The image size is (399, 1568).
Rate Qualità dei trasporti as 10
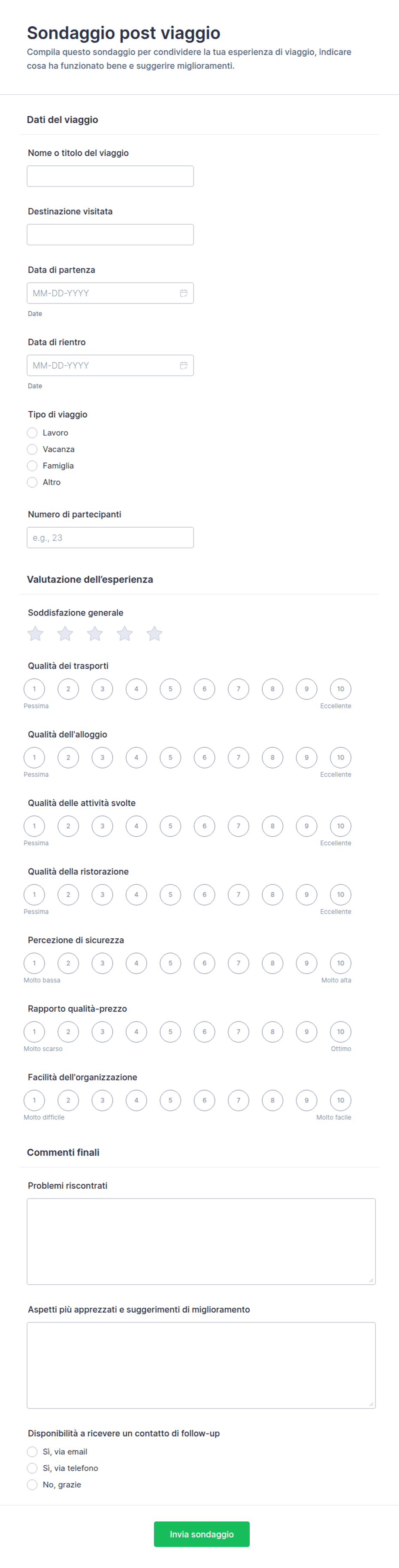(341, 689)
